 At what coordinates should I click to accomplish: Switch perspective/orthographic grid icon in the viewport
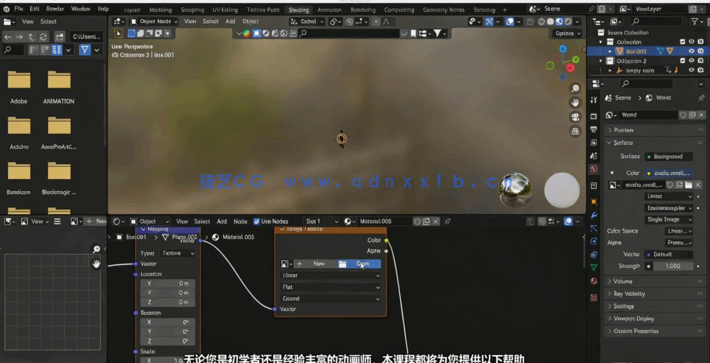pyautogui.click(x=575, y=131)
